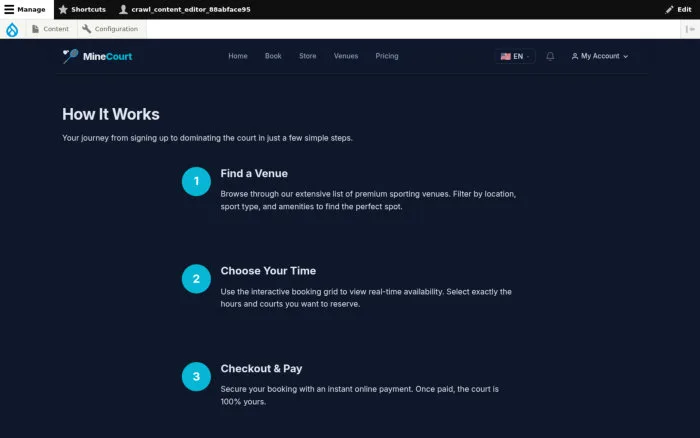Open the Content admin menu

50,29
